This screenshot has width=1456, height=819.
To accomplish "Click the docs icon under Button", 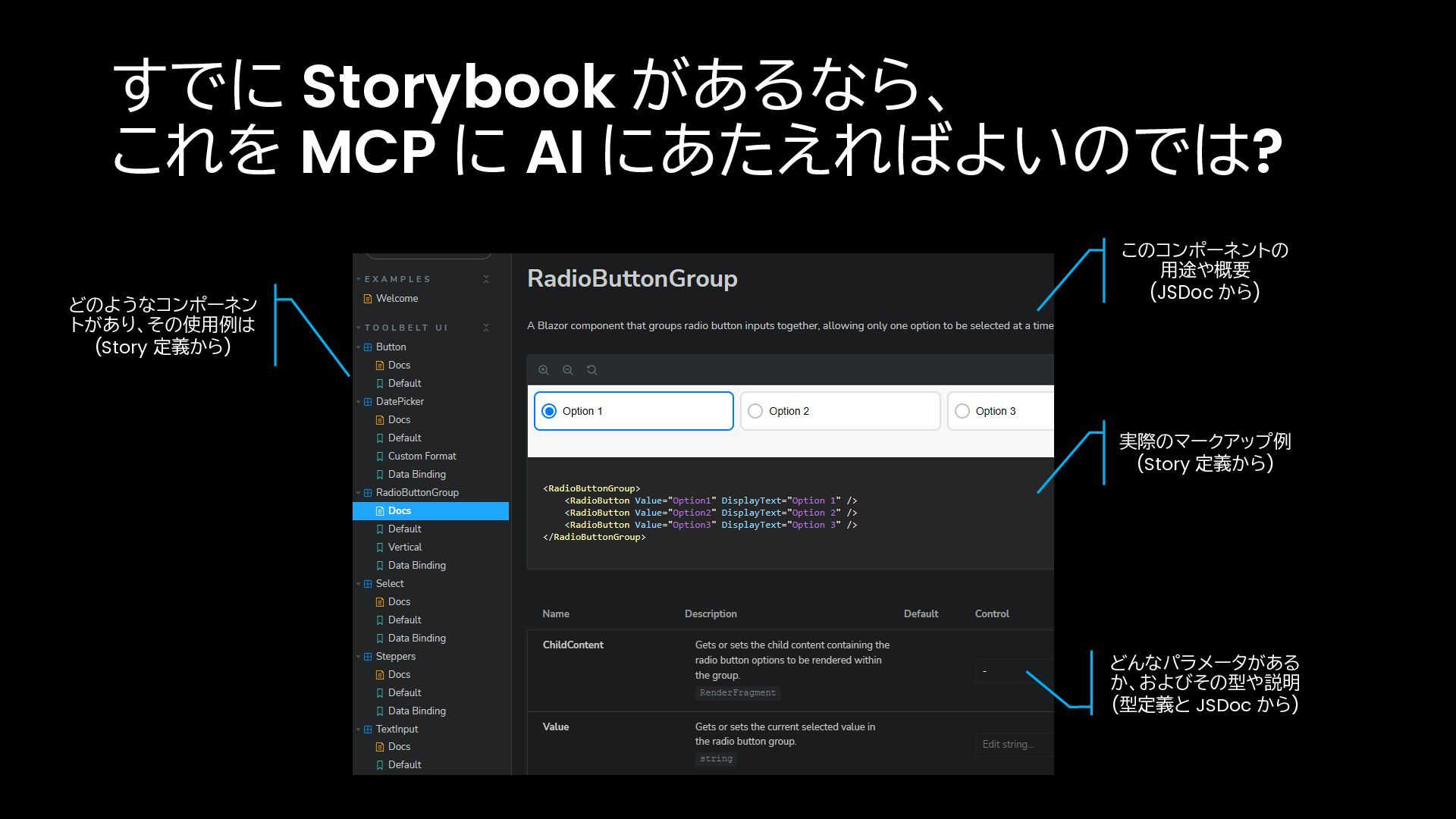I will (380, 366).
